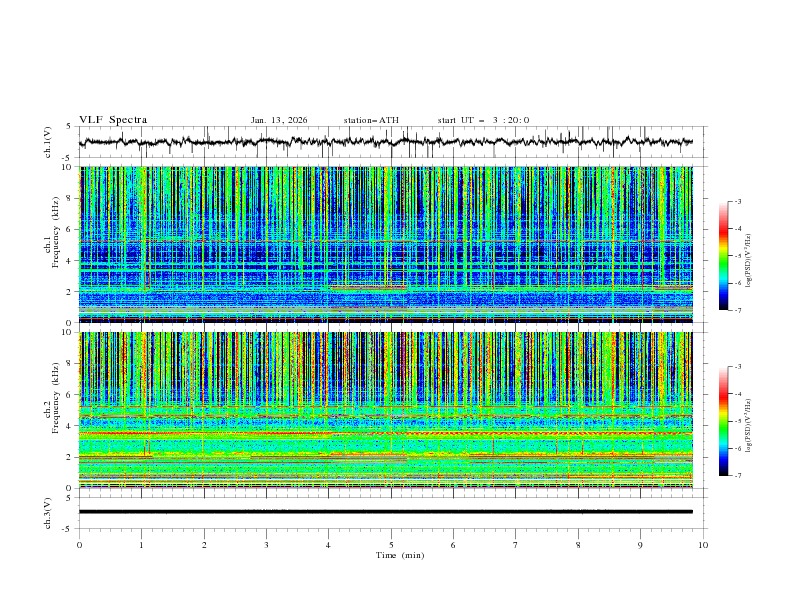Click the ch.1 spectrogram plot
The width and height of the screenshot is (792, 612).
tap(390, 244)
